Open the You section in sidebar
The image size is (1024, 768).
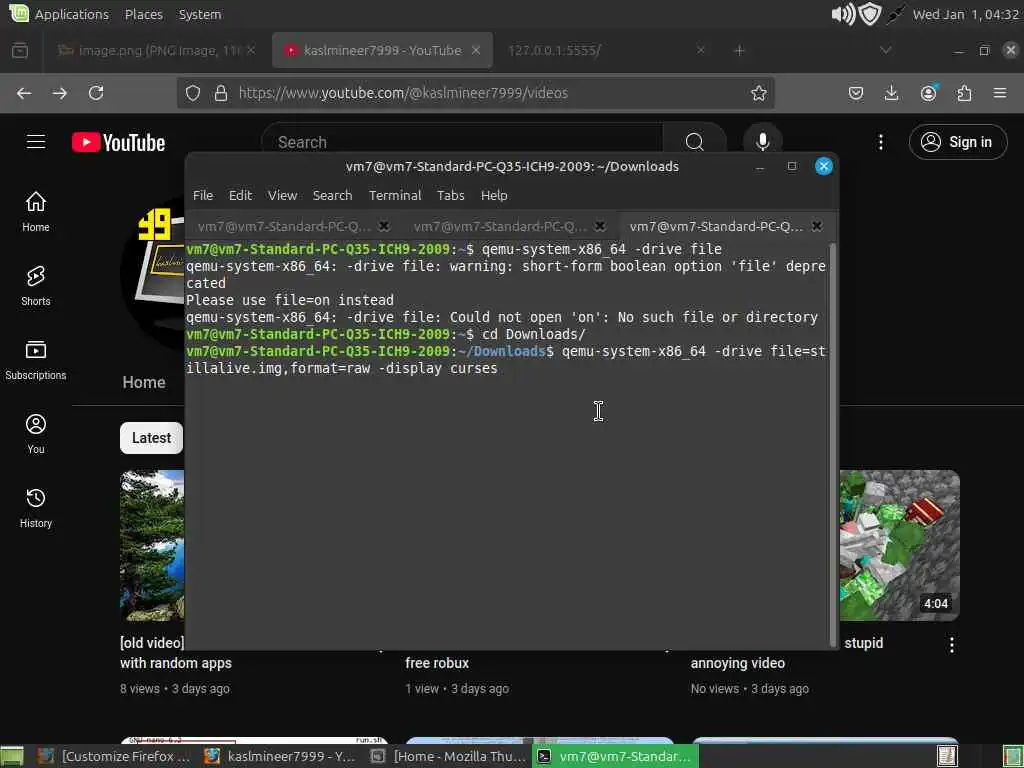coord(36,434)
